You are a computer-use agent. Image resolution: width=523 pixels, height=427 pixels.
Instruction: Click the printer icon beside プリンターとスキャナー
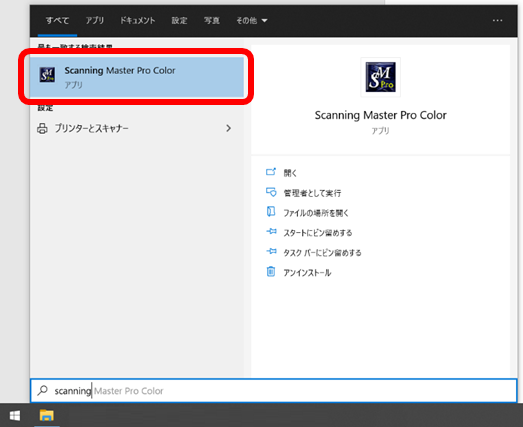[42, 128]
